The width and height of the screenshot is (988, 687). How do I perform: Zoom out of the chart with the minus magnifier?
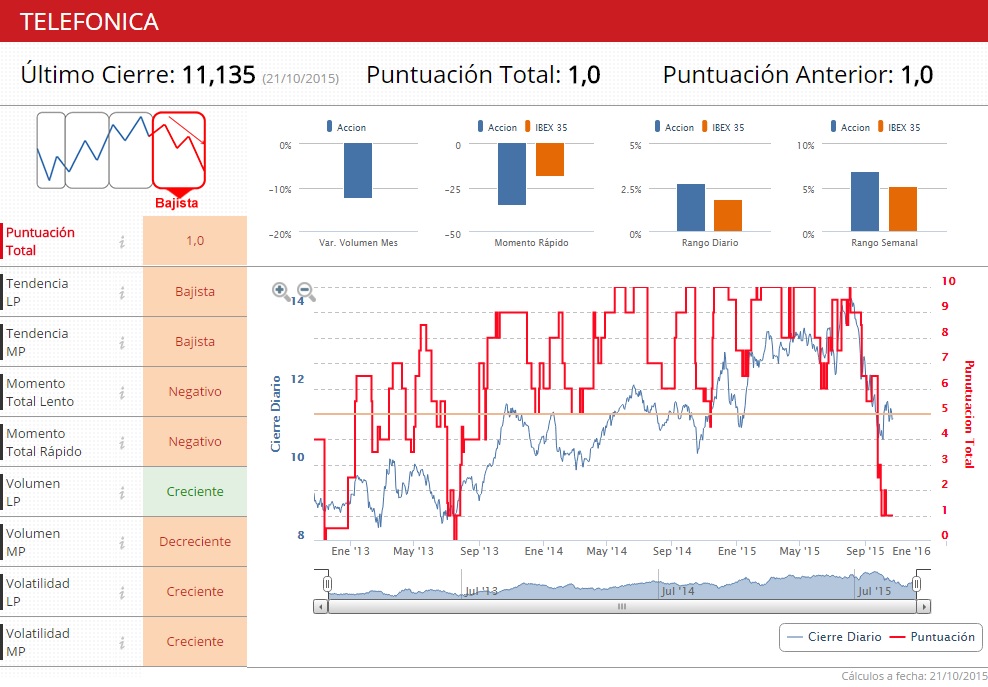(x=306, y=291)
